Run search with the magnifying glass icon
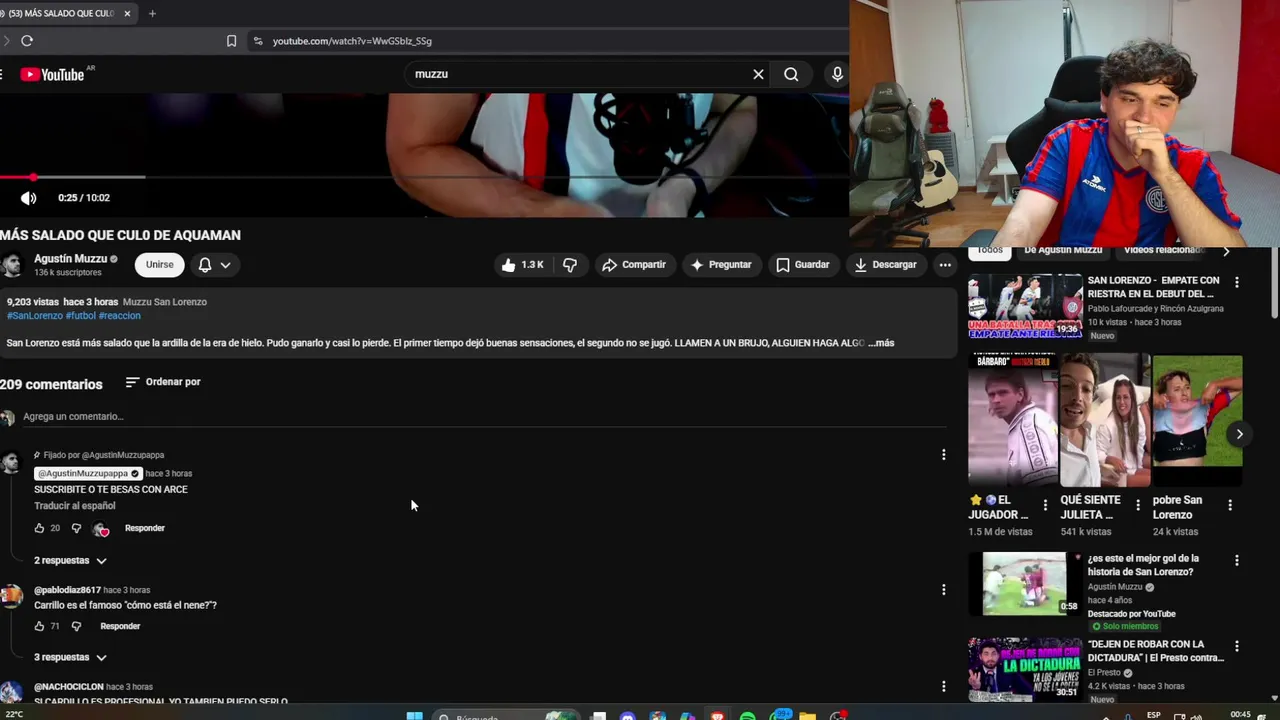The width and height of the screenshot is (1280, 720). click(x=791, y=74)
